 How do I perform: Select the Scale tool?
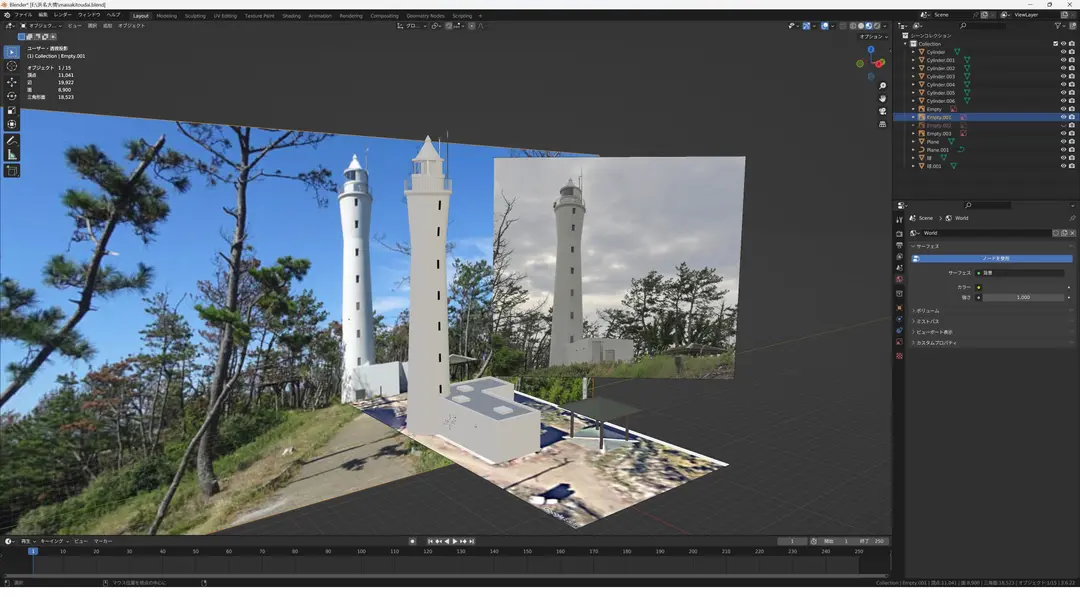coord(12,110)
